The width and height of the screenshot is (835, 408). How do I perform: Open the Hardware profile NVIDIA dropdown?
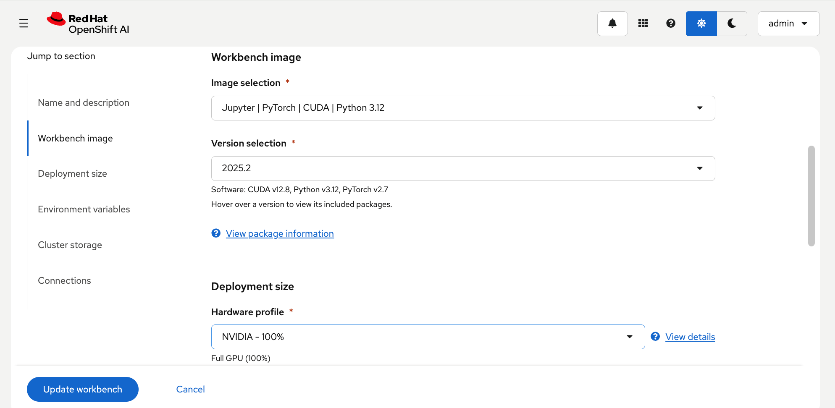[x=428, y=337]
